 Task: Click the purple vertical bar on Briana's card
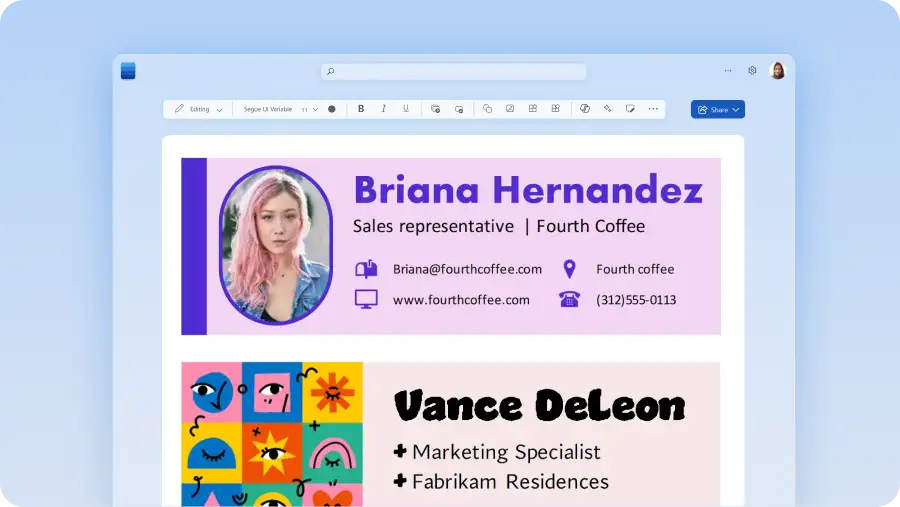tap(194, 246)
